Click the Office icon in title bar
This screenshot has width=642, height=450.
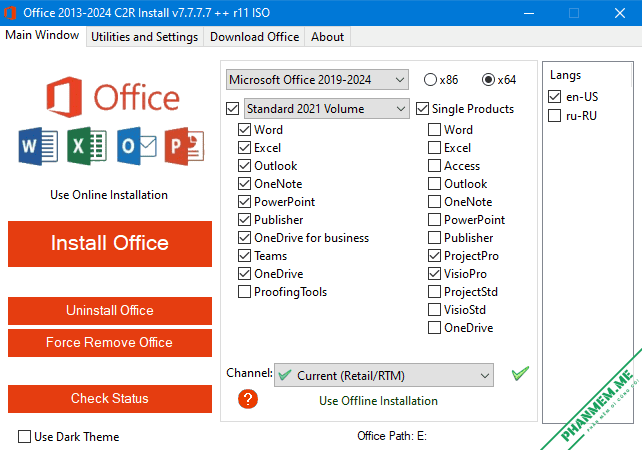click(x=10, y=13)
